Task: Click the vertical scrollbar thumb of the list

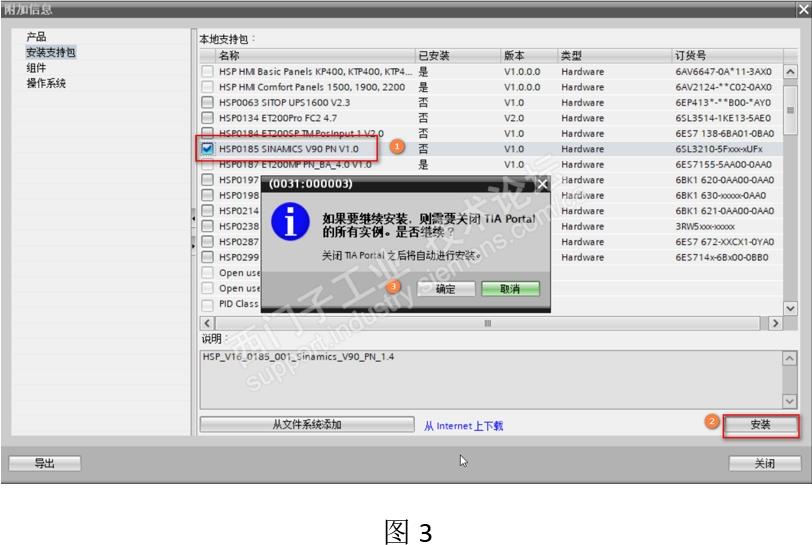Action: pos(790,110)
